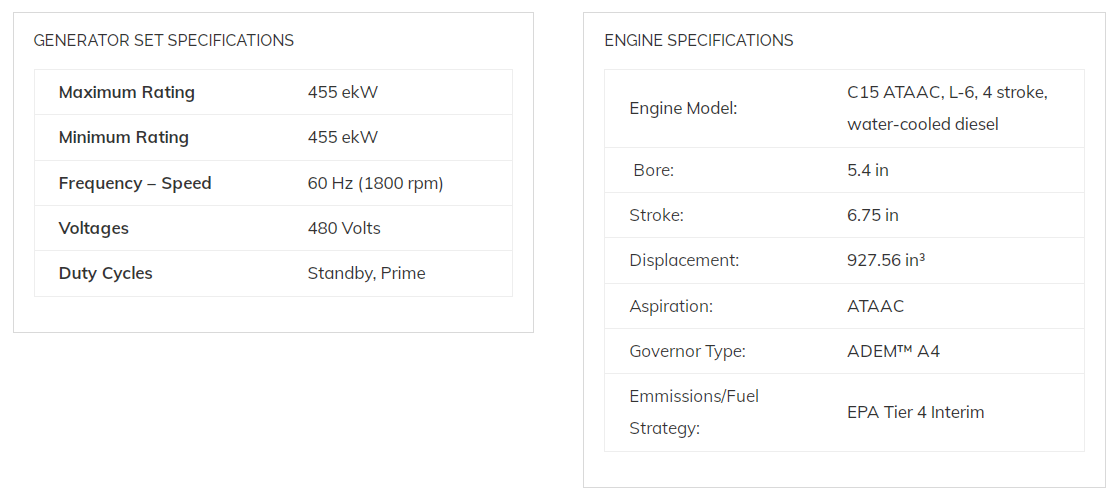Click the Generator Set Specifications heading
Image resolution: width=1115 pixels, height=504 pixels.
pyautogui.click(x=164, y=41)
